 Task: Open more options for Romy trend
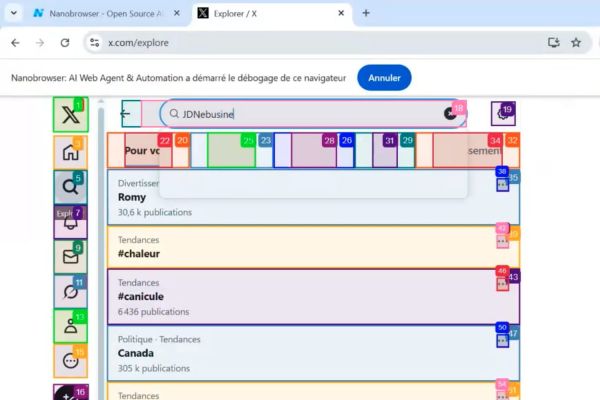coord(502,185)
